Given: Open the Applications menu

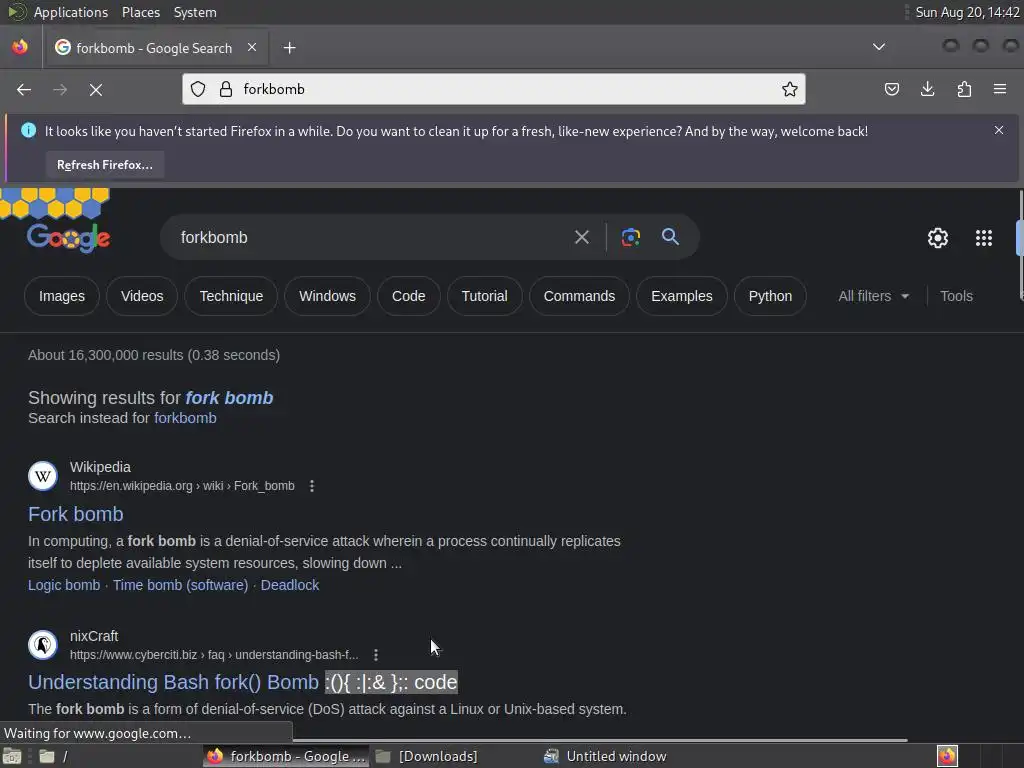Looking at the screenshot, I should (x=71, y=12).
